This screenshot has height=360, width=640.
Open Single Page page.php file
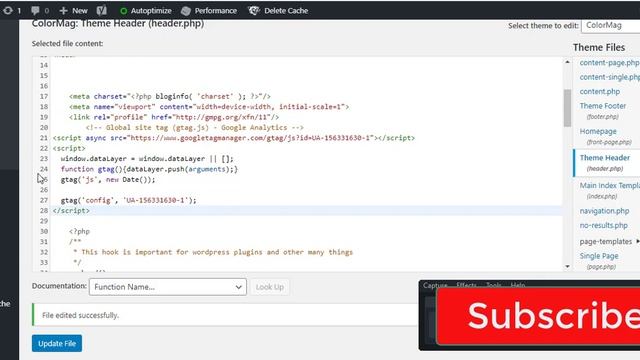pyautogui.click(x=599, y=256)
